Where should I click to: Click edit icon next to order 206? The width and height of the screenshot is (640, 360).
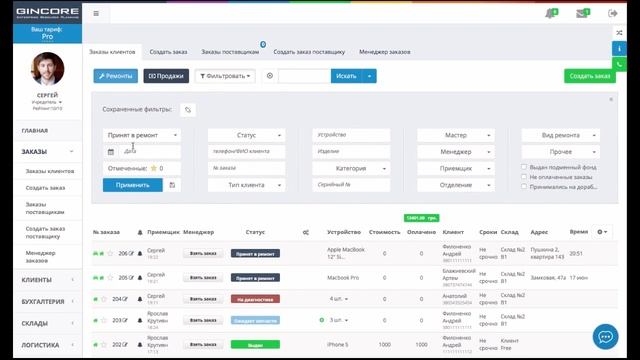point(131,253)
